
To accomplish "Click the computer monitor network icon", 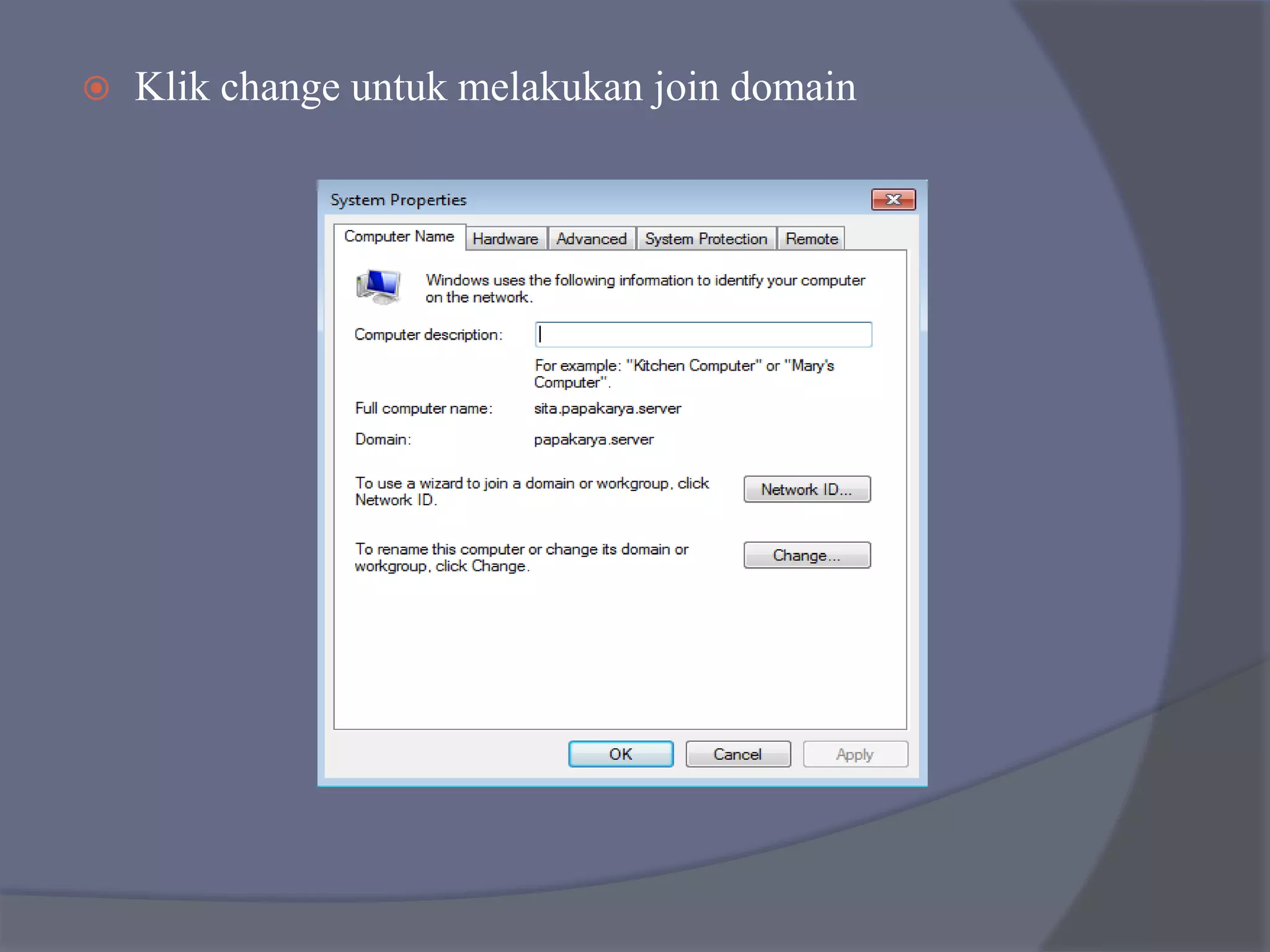I will coord(379,286).
